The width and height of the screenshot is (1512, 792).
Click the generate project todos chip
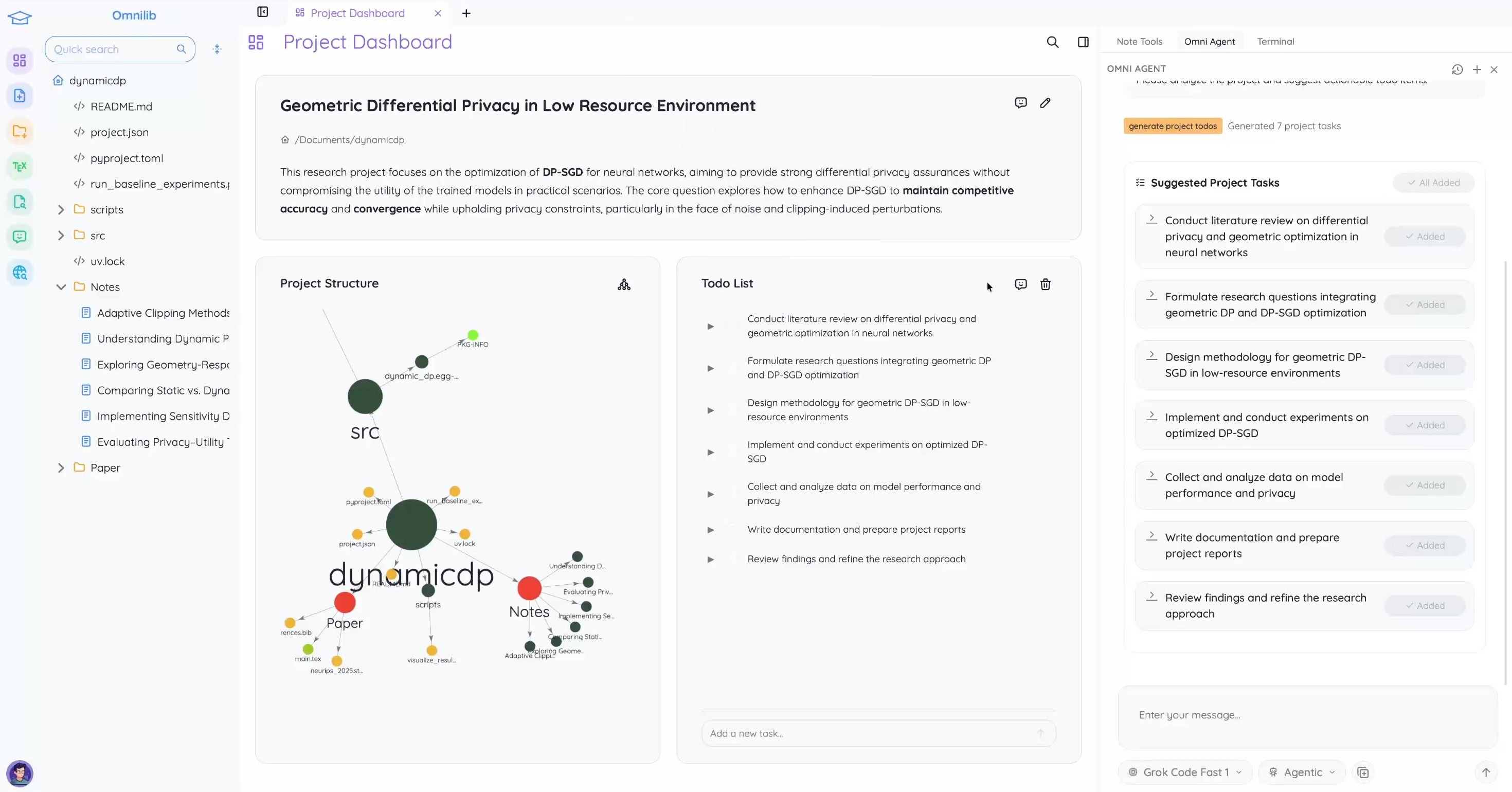1172,125
